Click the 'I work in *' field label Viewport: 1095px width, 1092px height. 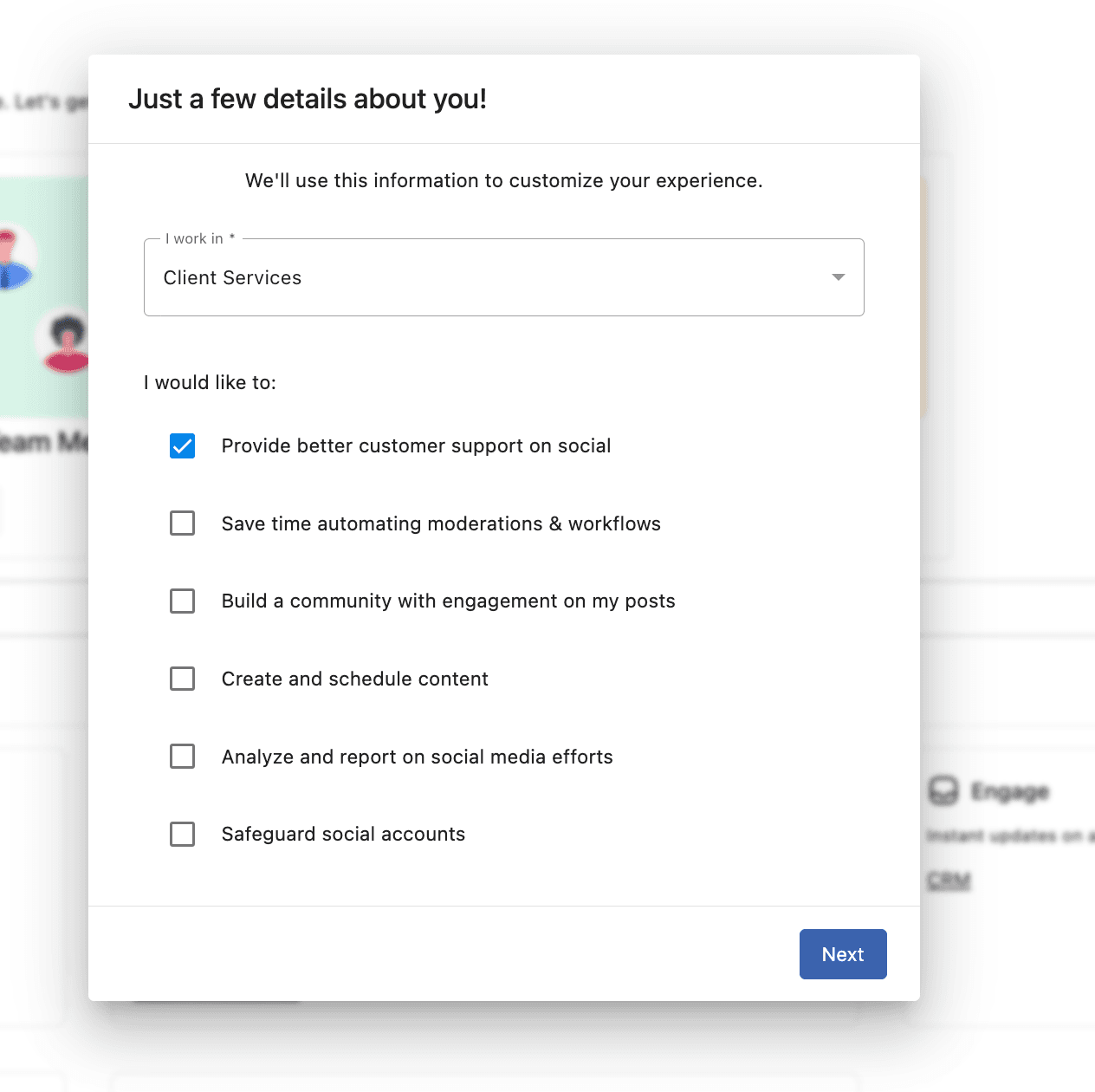(200, 239)
